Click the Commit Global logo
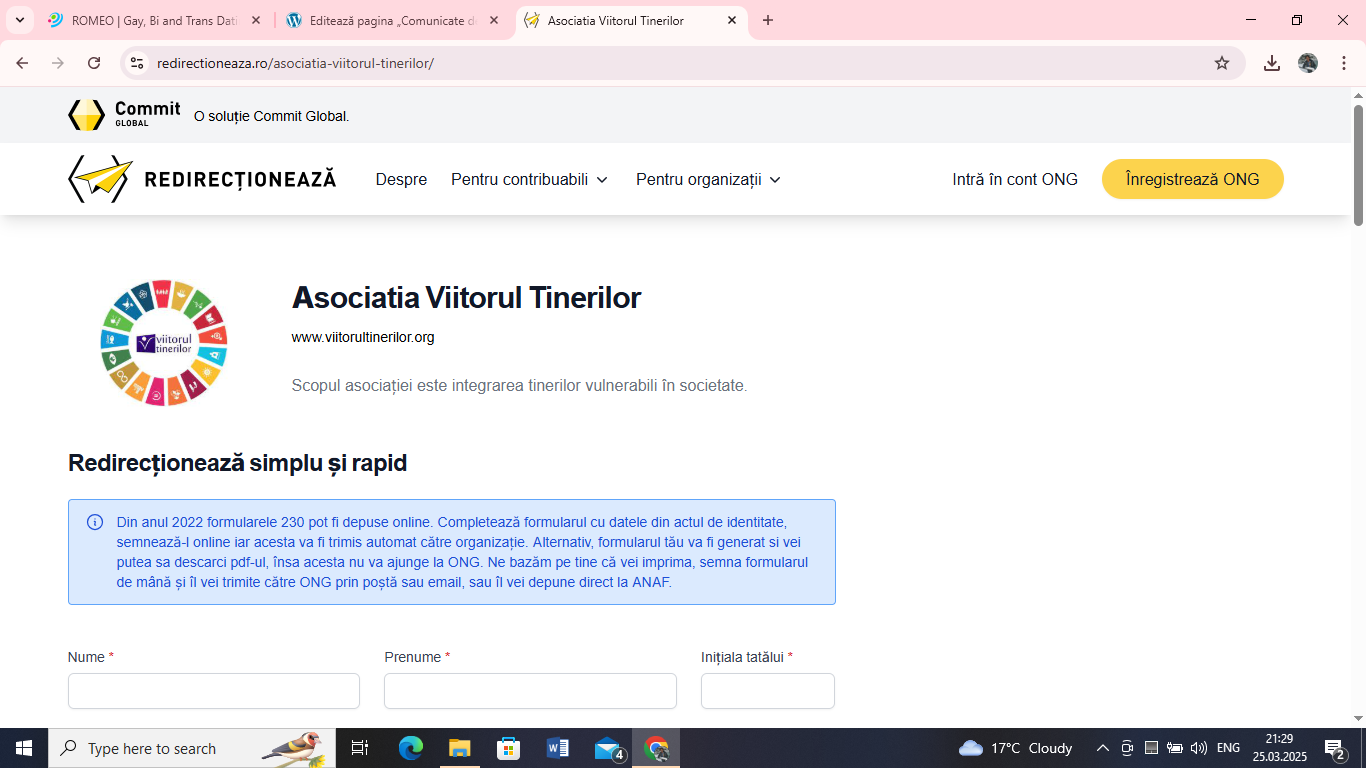Image resolution: width=1366 pixels, height=768 pixels. pos(124,115)
